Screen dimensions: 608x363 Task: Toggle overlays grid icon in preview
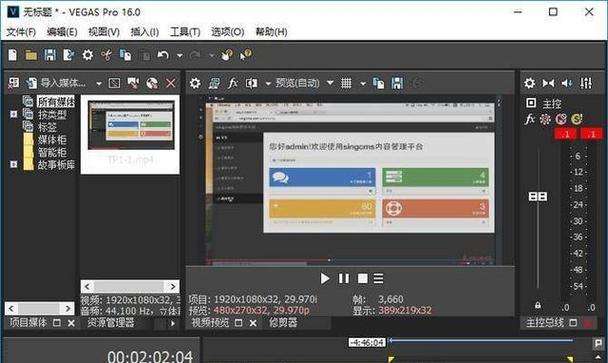[x=346, y=83]
